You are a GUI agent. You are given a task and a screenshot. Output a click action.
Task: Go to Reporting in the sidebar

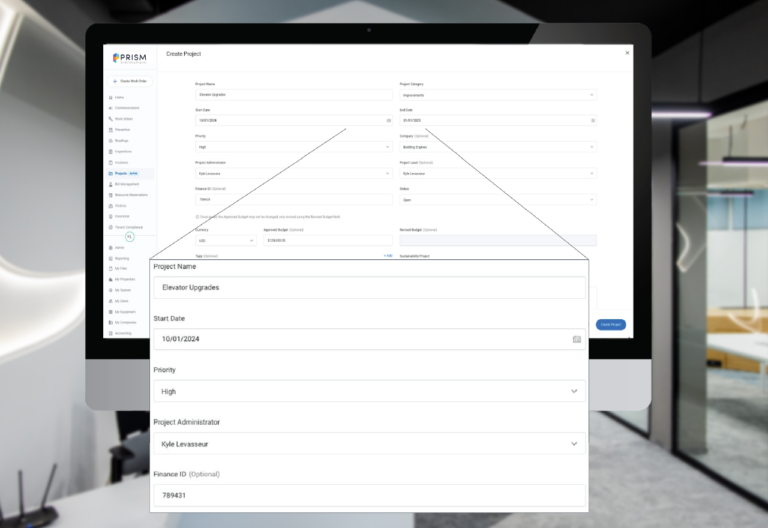click(x=122, y=258)
